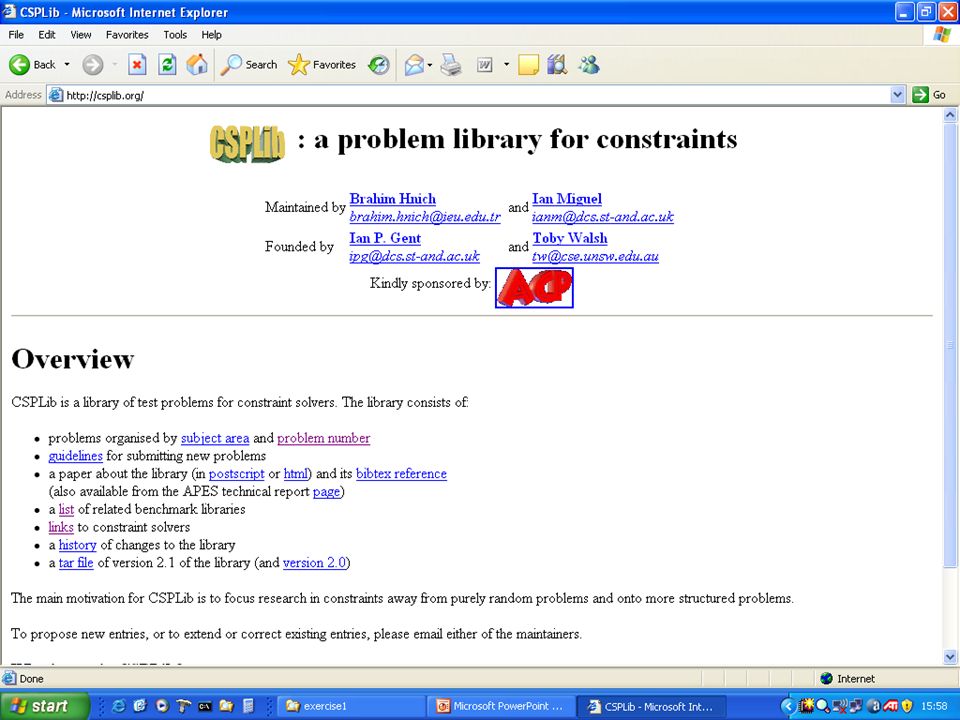Switch to Microsoft PowerPoint taskbar window
The image size is (960, 720).
tap(501, 706)
